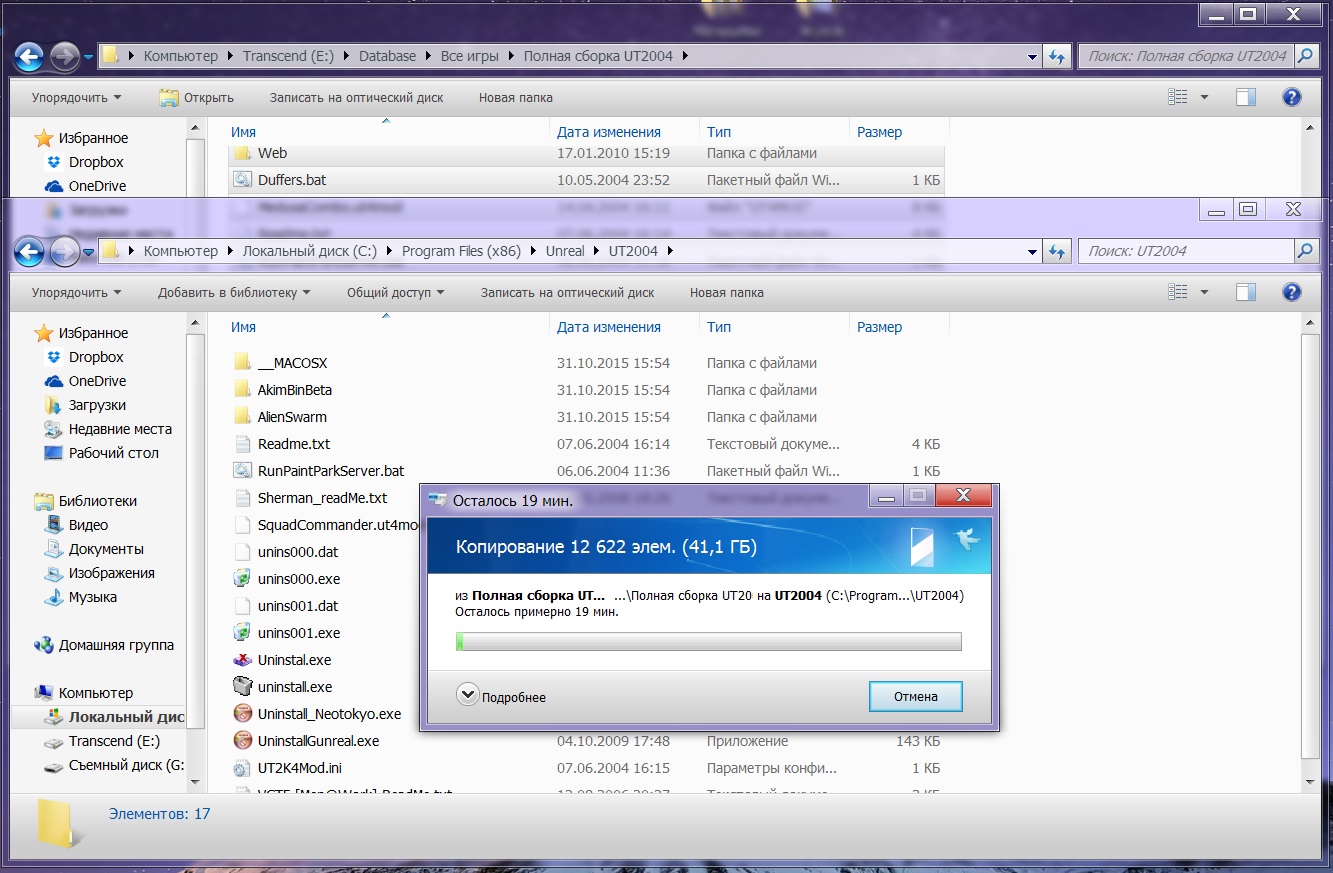
Task: Select Uninstall_Neotokyo.exe icon
Action: (x=242, y=713)
